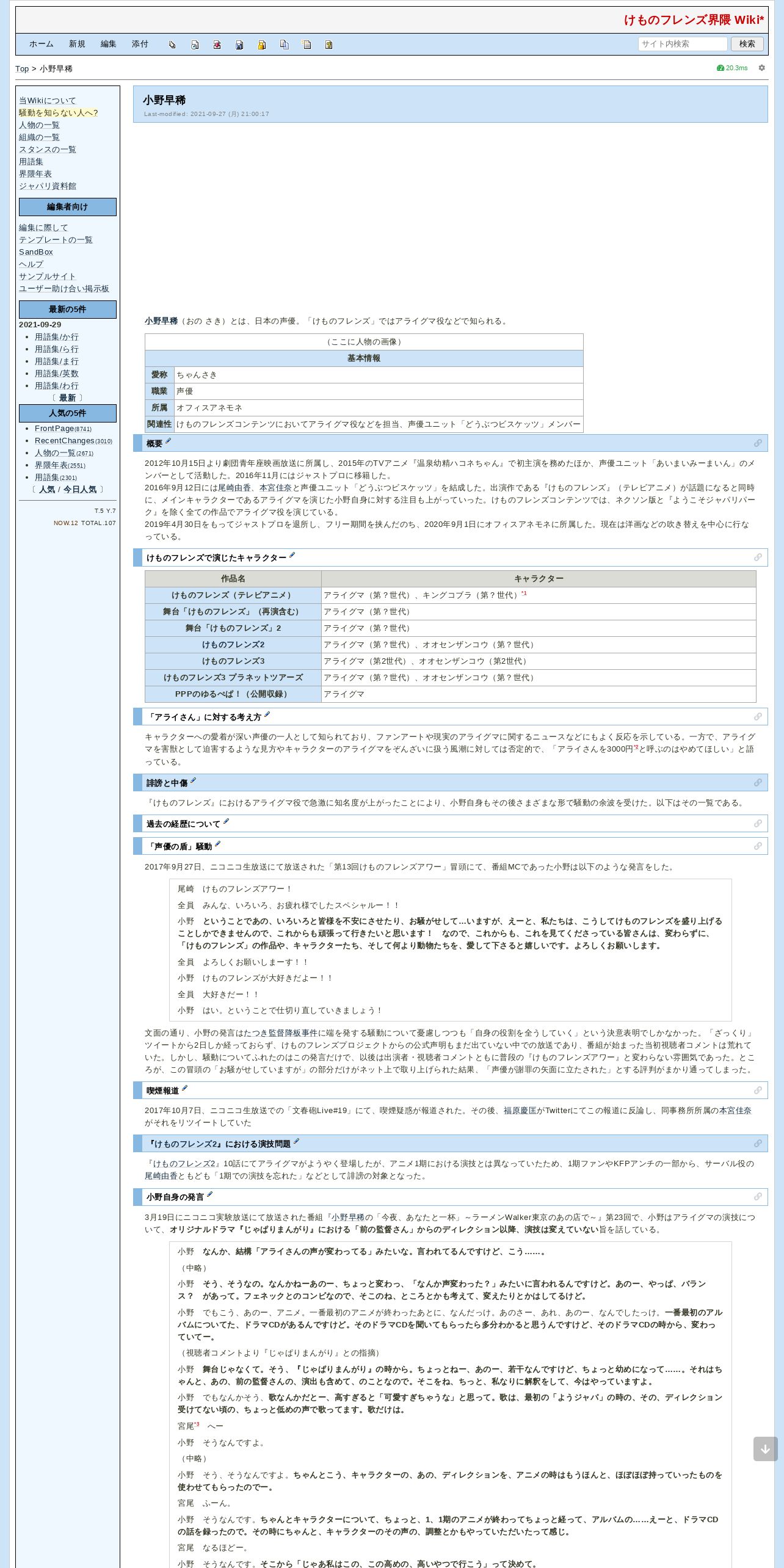Click pencil icon beside 「アライさん」に対する考え方
The width and height of the screenshot is (784, 1568).
click(x=267, y=715)
